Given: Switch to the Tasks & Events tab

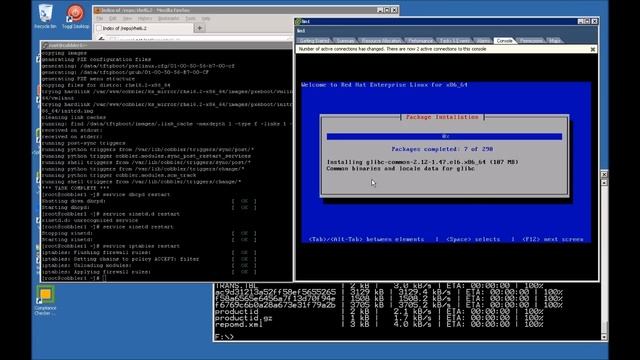Looking at the screenshot, I should [x=454, y=41].
